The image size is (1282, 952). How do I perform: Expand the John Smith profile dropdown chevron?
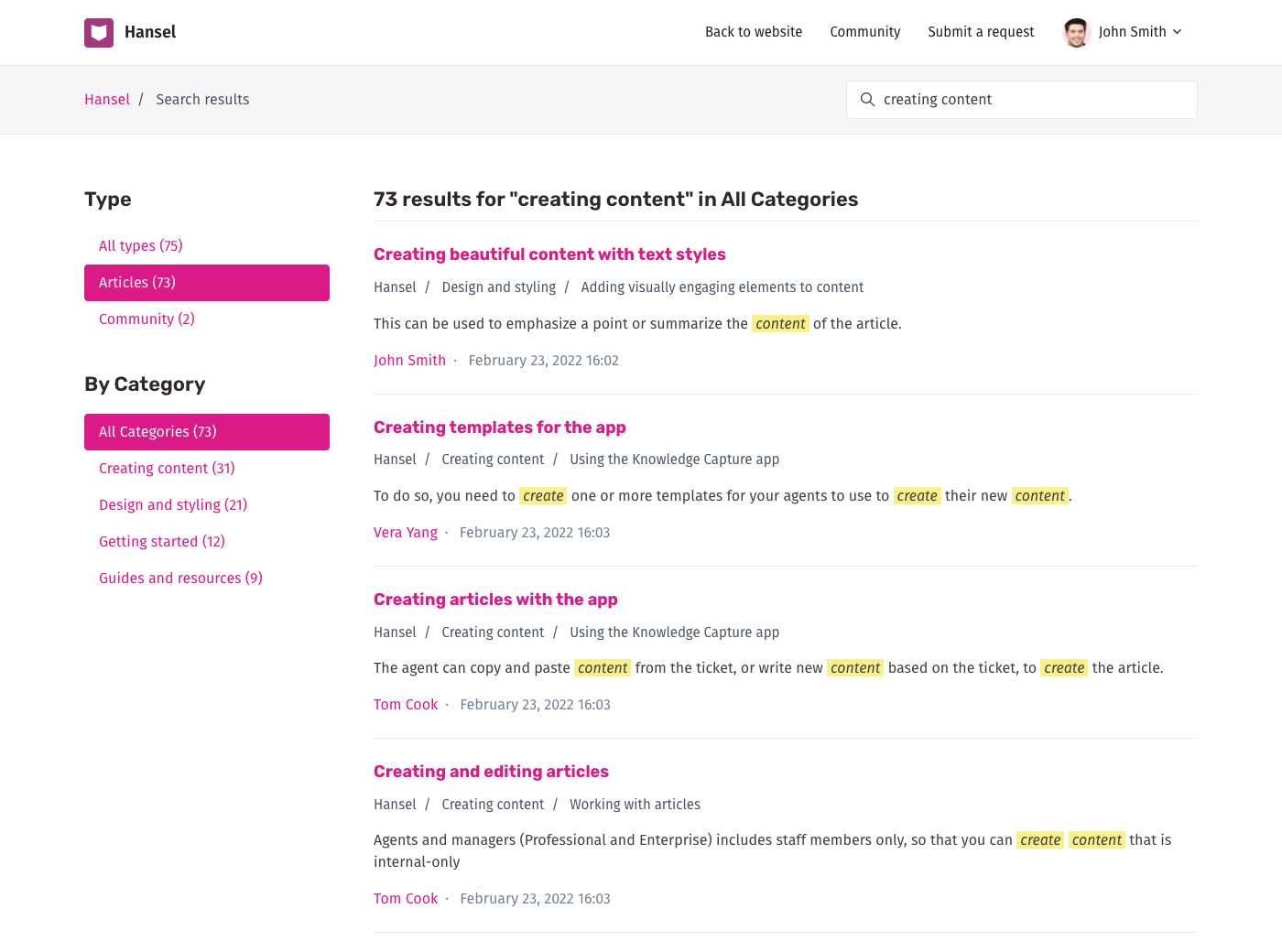click(1178, 32)
